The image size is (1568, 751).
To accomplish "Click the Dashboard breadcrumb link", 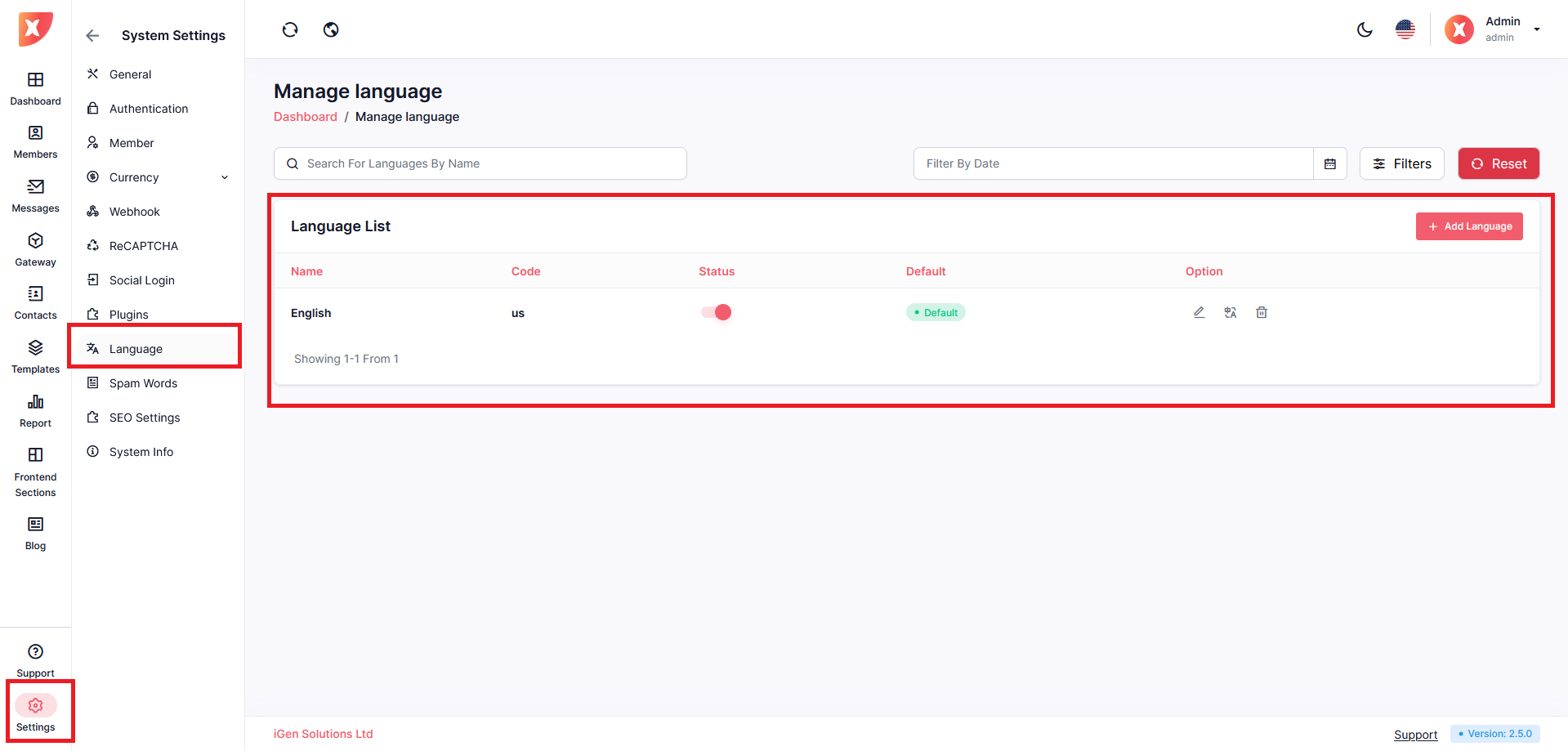I will coord(305,117).
